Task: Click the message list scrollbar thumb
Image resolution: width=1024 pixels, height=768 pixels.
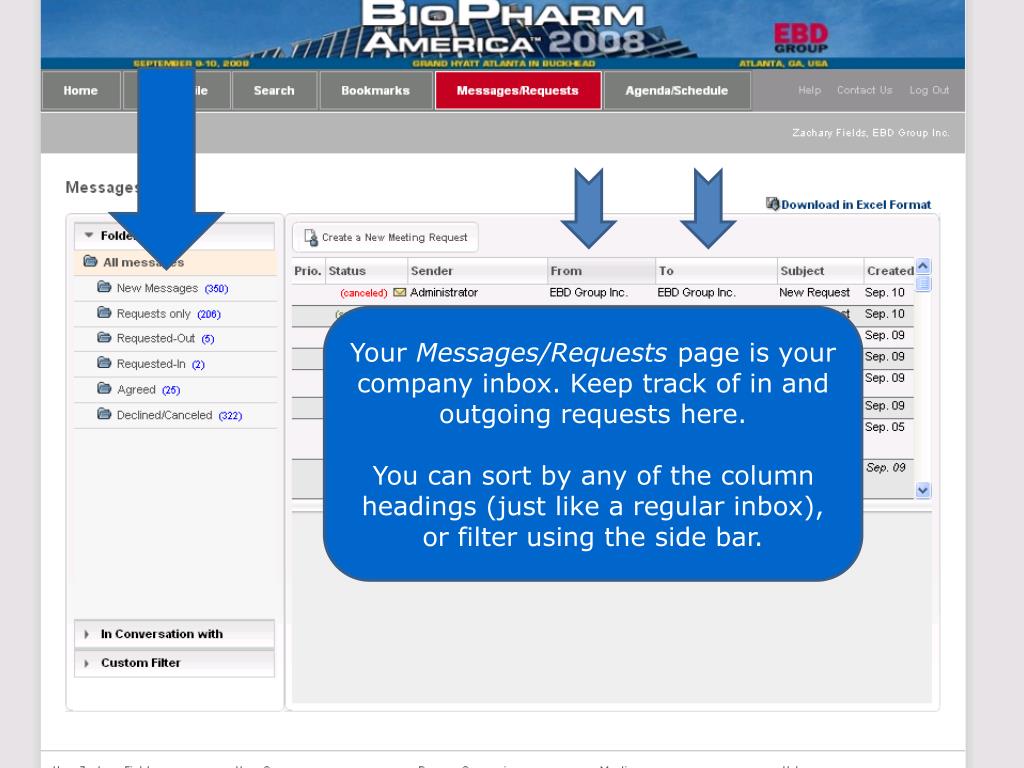Action: pos(923,283)
